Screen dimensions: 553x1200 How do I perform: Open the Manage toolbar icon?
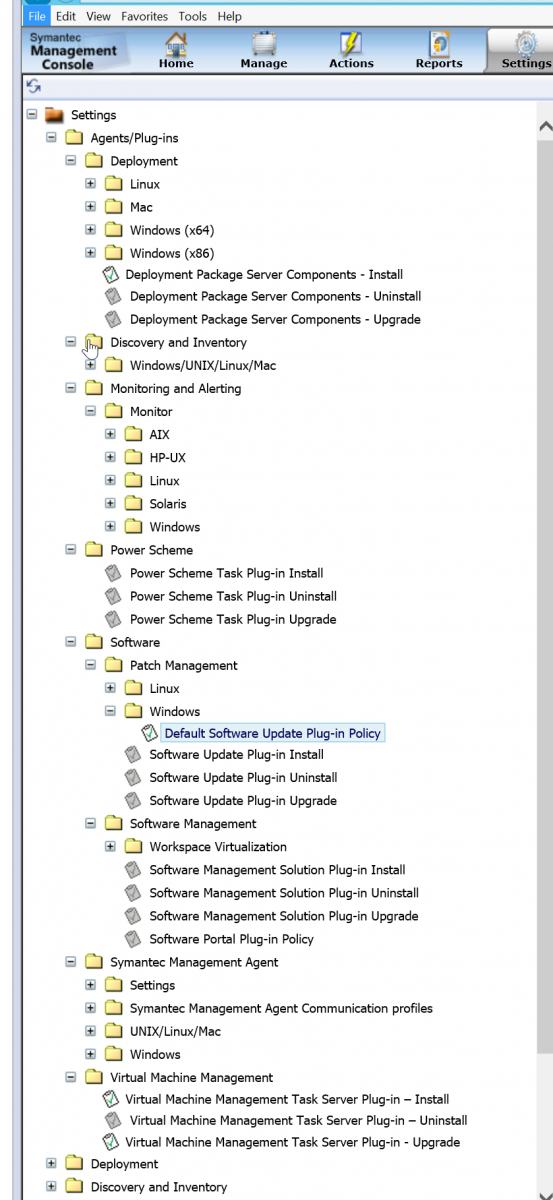click(264, 50)
